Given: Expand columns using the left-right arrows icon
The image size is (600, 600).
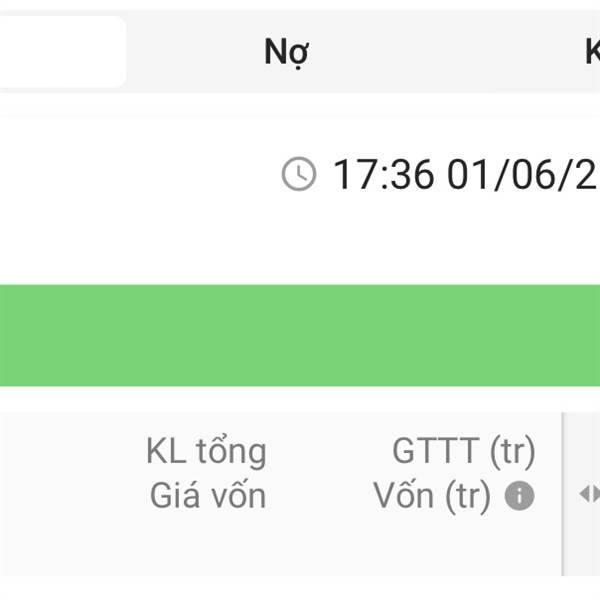Looking at the screenshot, I should pos(590,494).
